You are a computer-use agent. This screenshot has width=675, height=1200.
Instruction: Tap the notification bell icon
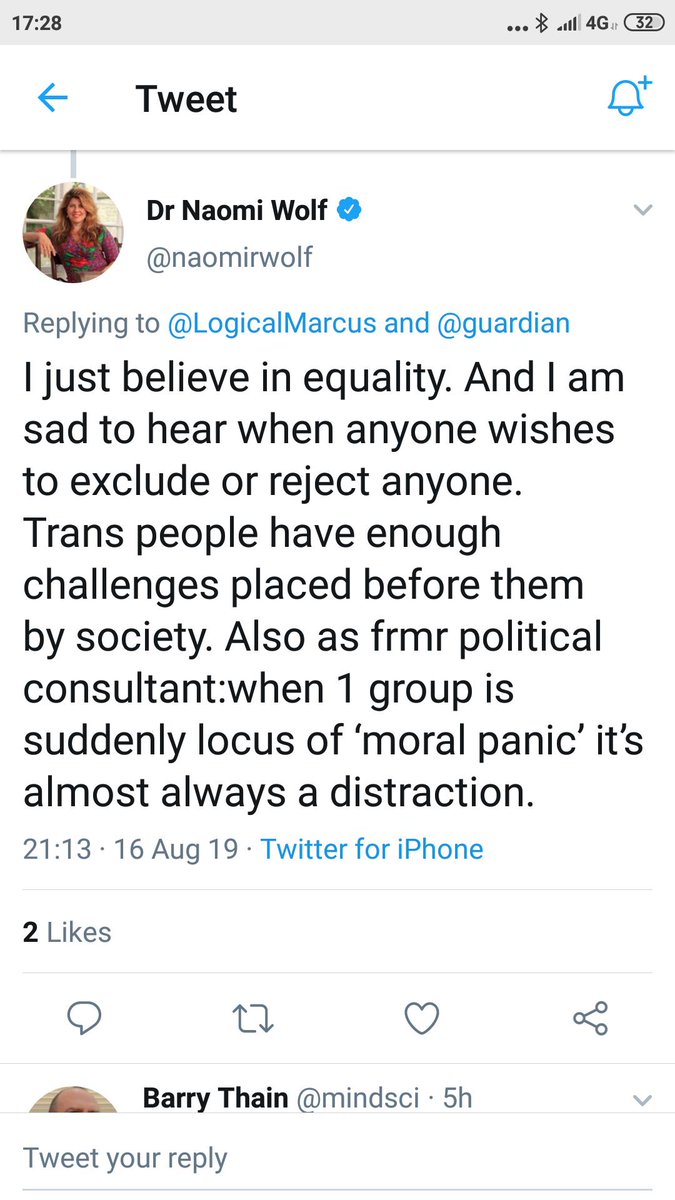pyautogui.click(x=628, y=97)
